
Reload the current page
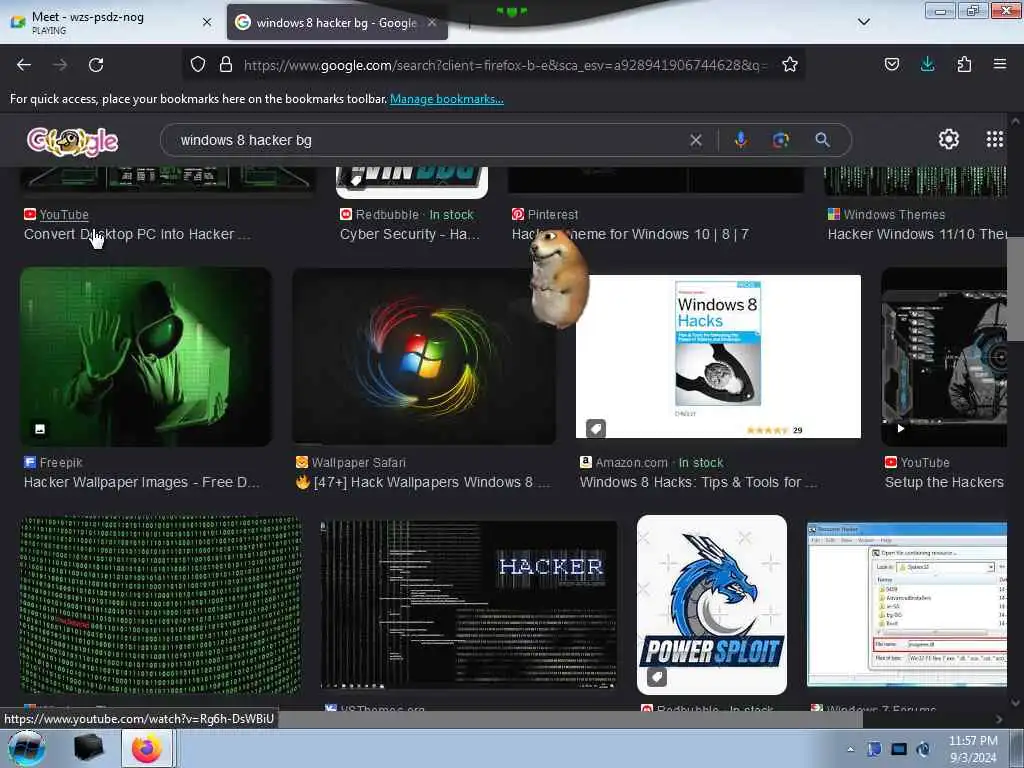96,65
